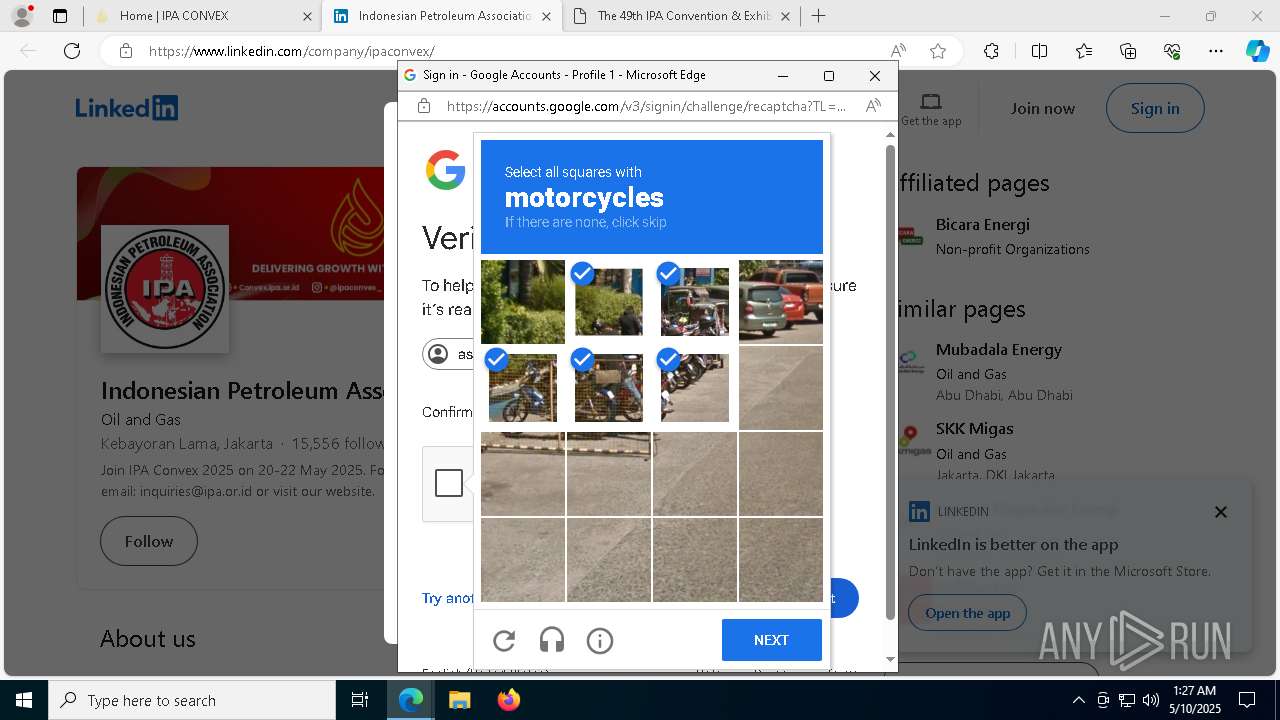The image size is (1280, 720).
Task: Click the IPA company logo image
Action: [165, 289]
